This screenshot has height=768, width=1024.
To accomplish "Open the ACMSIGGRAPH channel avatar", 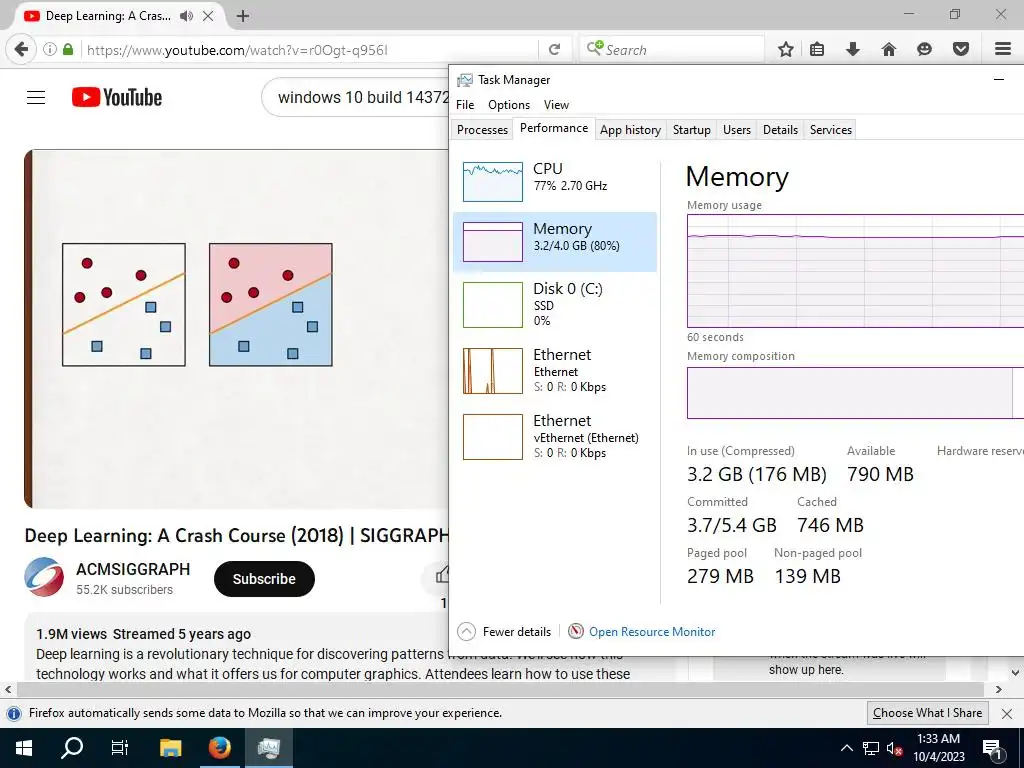I will coord(44,577).
